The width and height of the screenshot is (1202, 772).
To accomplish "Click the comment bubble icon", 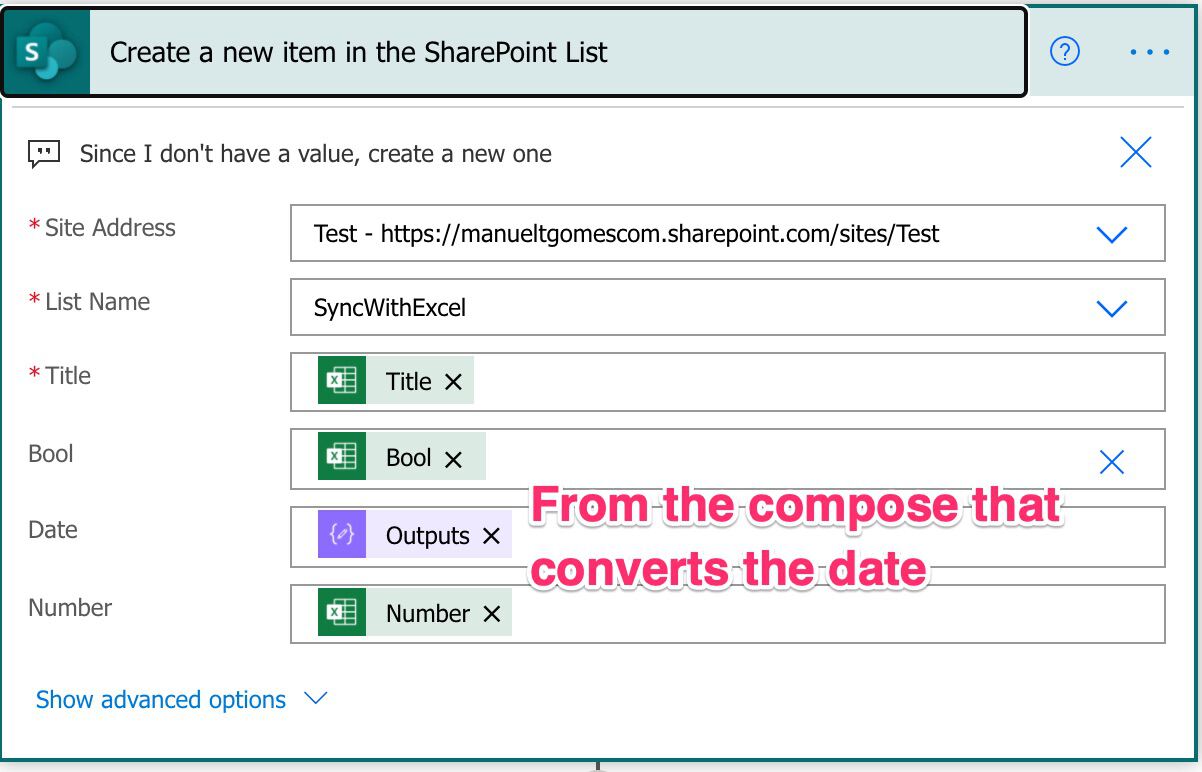I will click(42, 152).
